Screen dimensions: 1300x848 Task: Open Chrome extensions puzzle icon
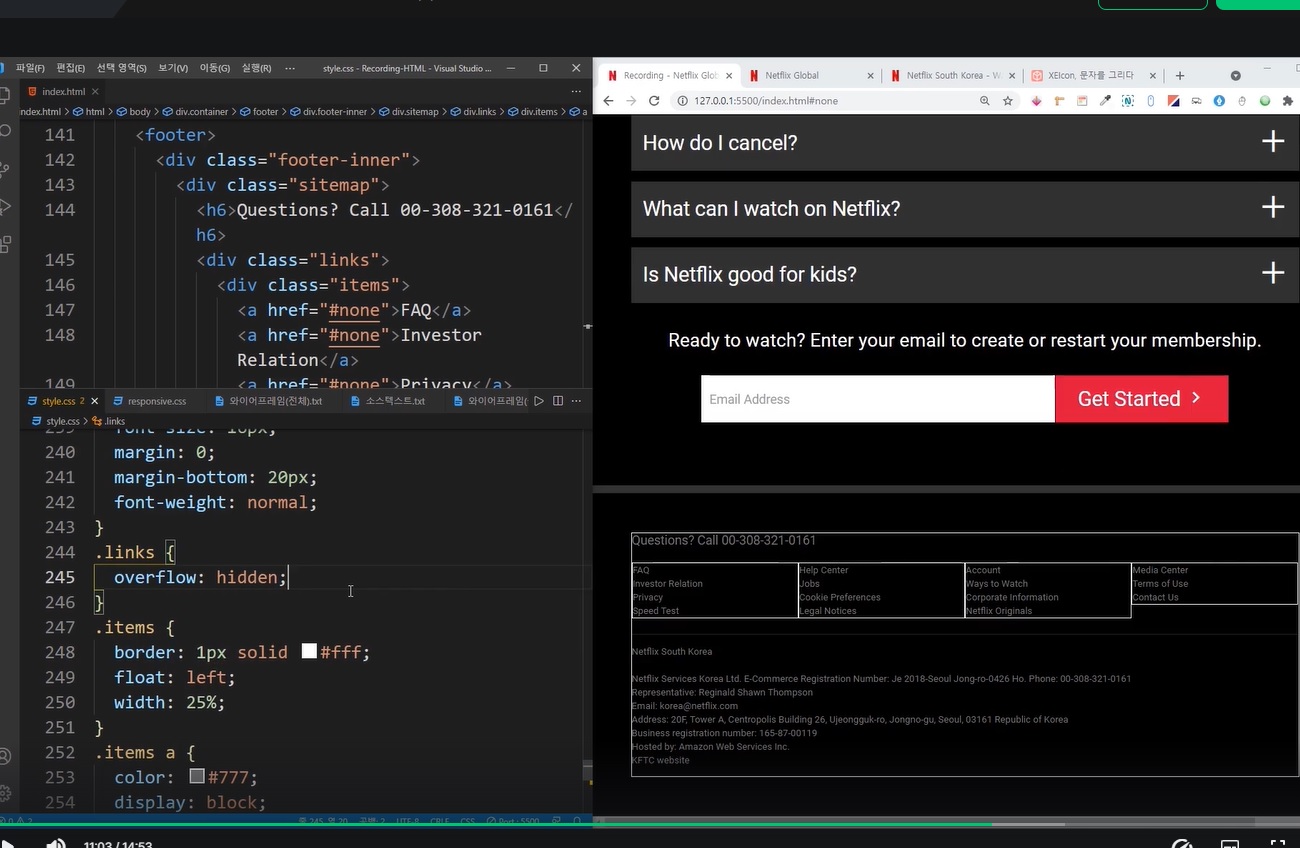[x=1288, y=101]
